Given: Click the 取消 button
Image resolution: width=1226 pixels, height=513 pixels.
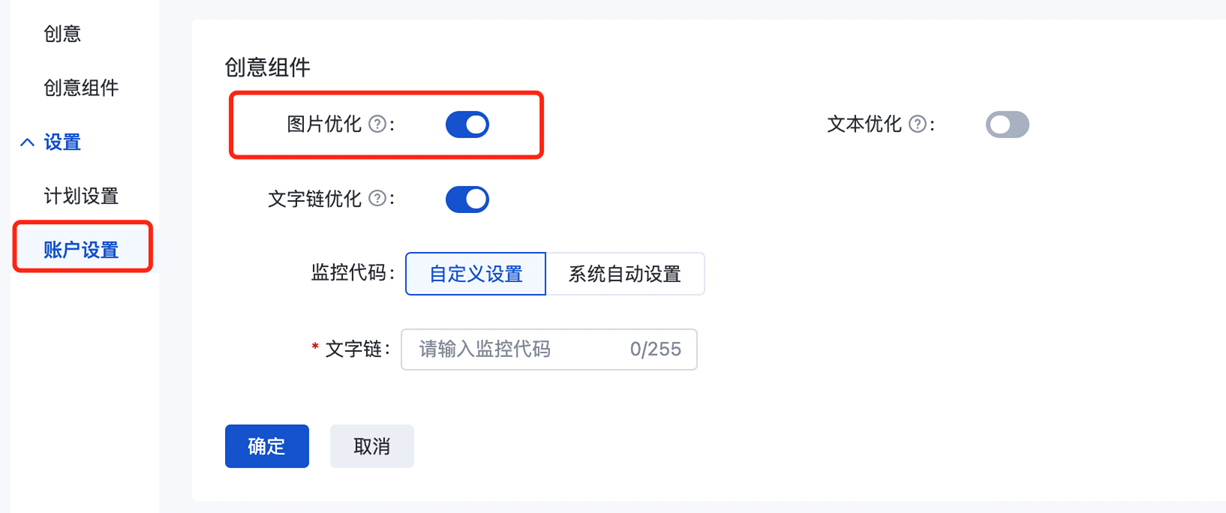Looking at the screenshot, I should (x=372, y=447).
